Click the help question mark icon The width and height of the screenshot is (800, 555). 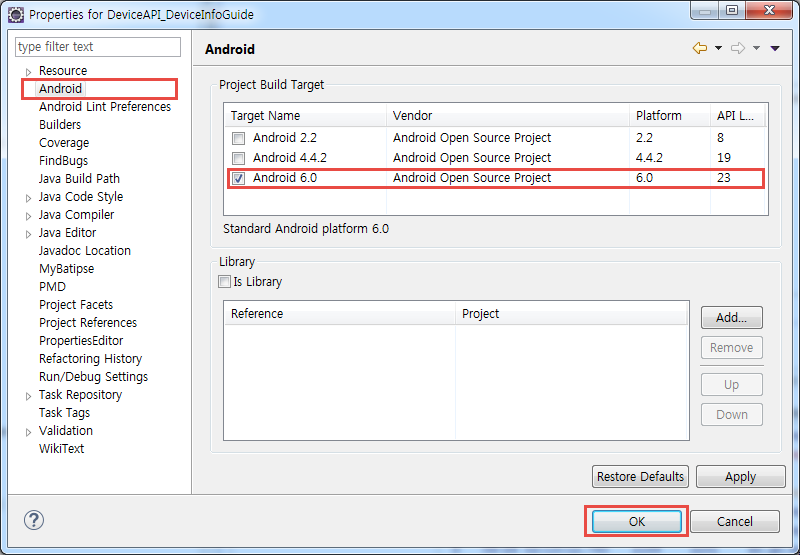click(x=34, y=520)
